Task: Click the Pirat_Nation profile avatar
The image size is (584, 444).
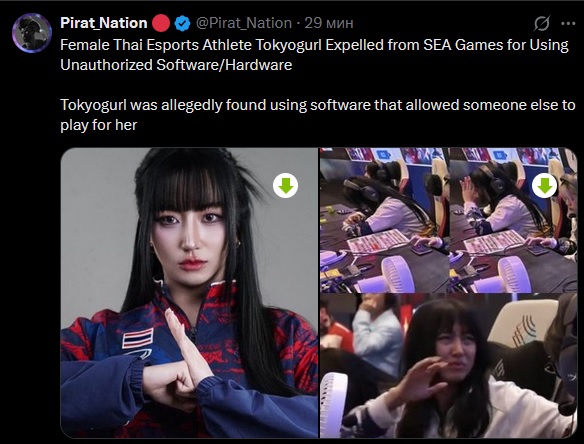Action: (32, 33)
